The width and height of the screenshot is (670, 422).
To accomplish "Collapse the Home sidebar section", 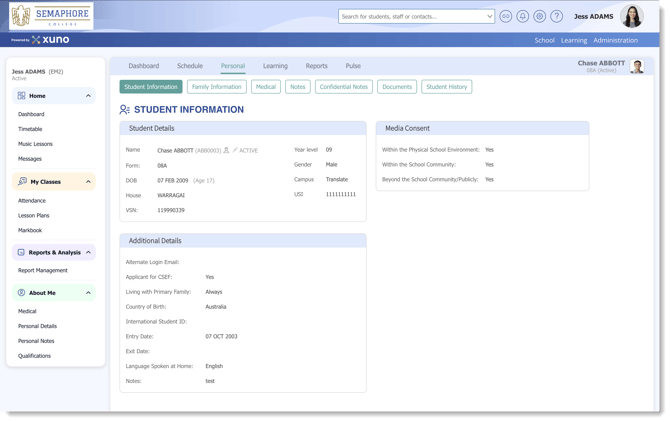I will [x=88, y=96].
